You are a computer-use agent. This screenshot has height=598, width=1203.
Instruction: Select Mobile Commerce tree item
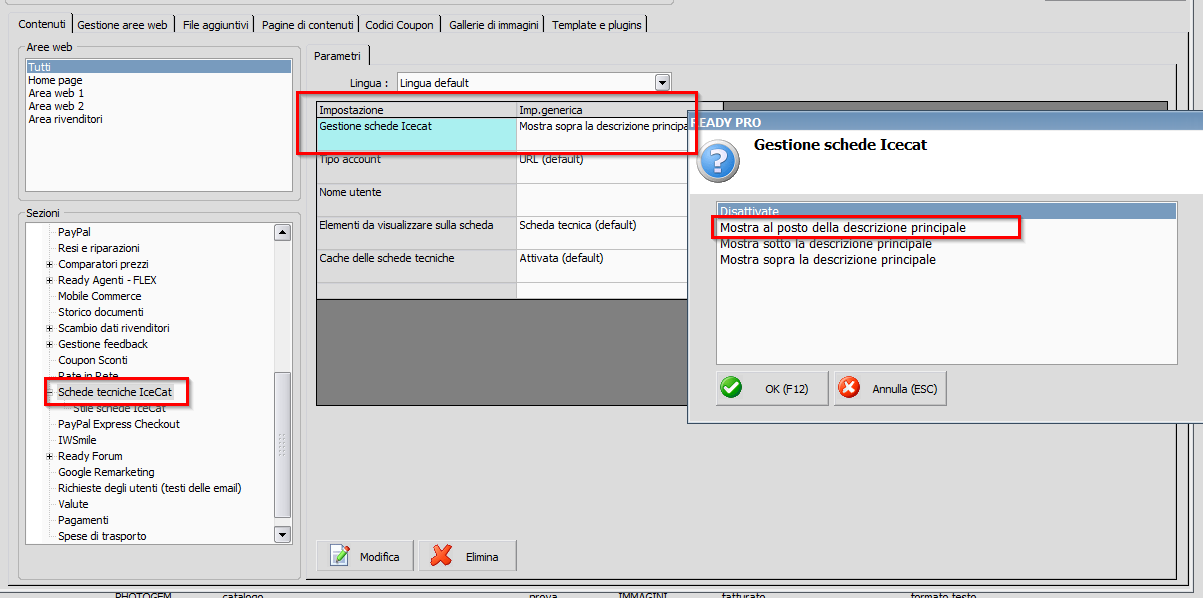coord(100,296)
